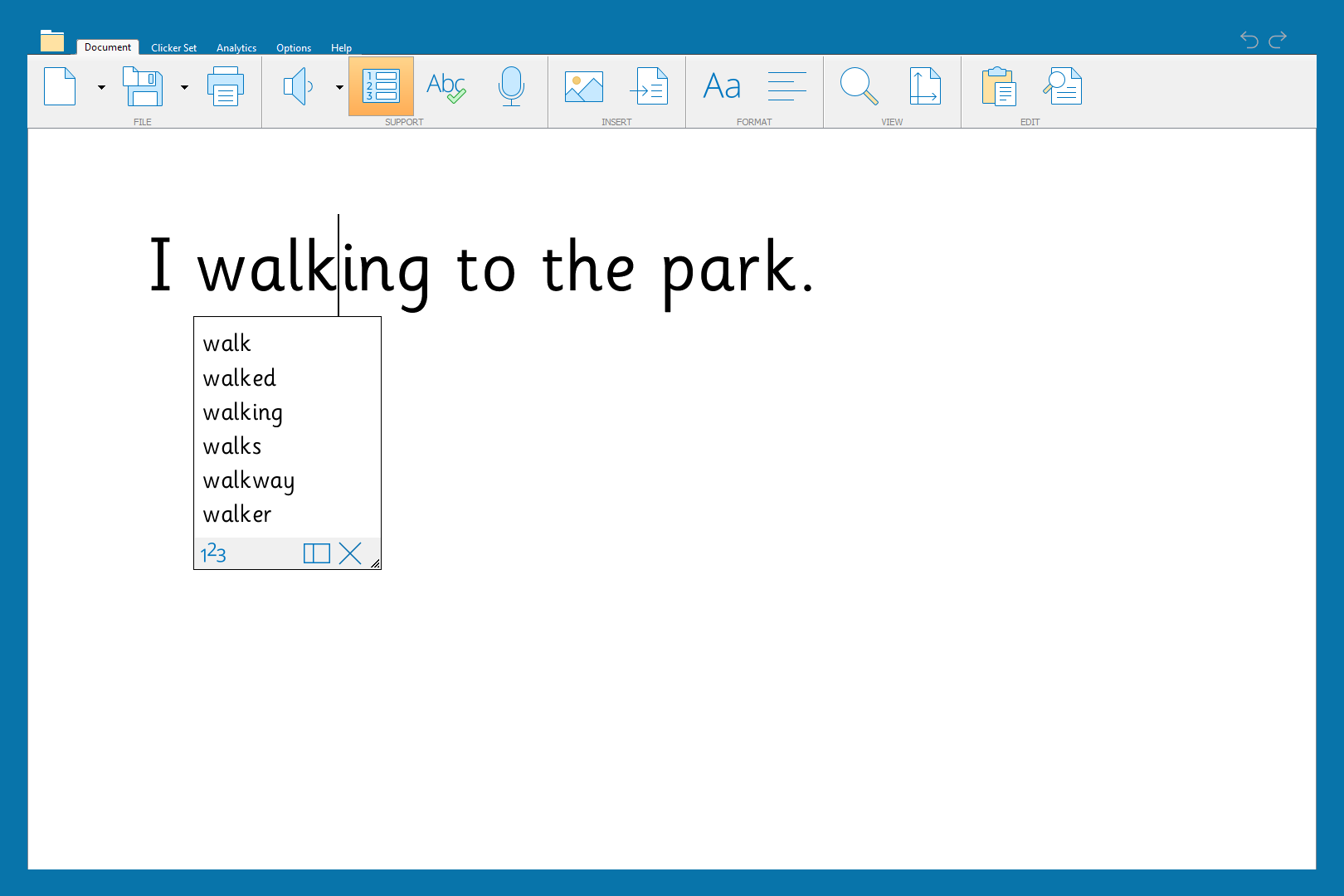
Task: Toggle predictor 123 number shortcuts
Action: 213,553
